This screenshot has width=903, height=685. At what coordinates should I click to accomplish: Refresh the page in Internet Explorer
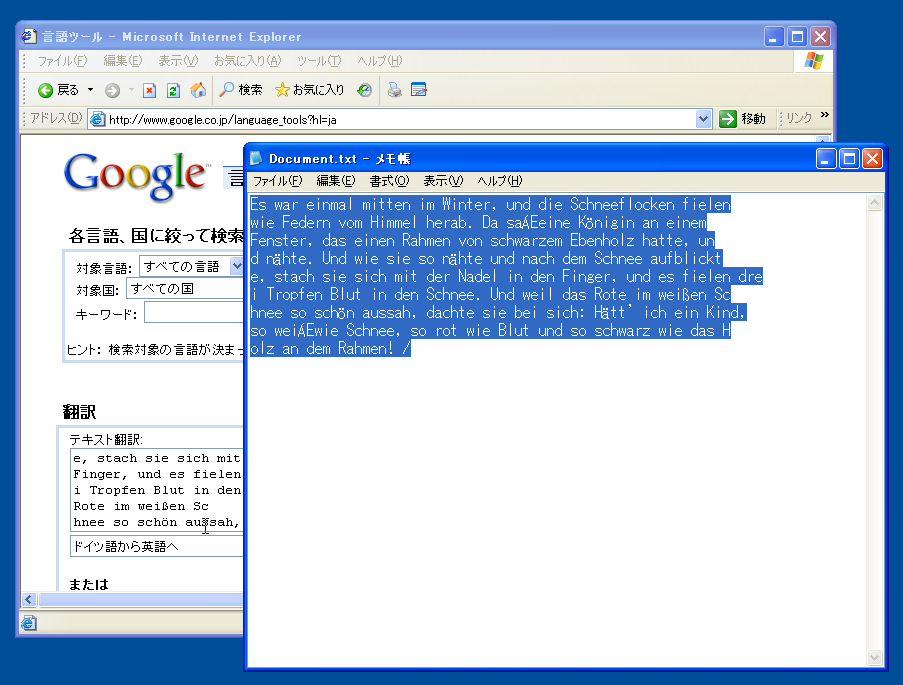point(173,90)
